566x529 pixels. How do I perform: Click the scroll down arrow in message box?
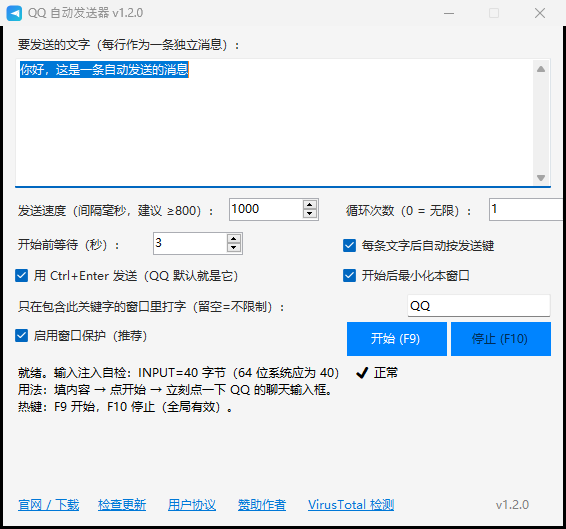[541, 178]
